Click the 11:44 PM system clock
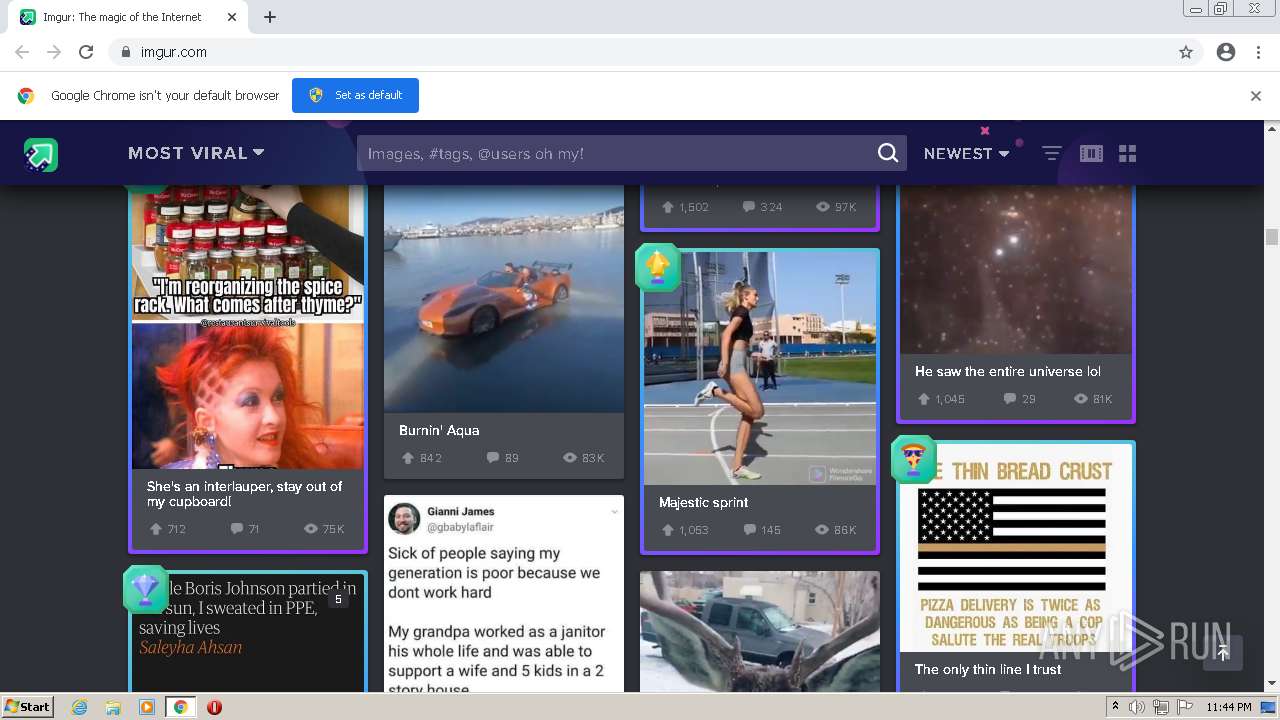This screenshot has height=720, width=1280. click(1229, 707)
